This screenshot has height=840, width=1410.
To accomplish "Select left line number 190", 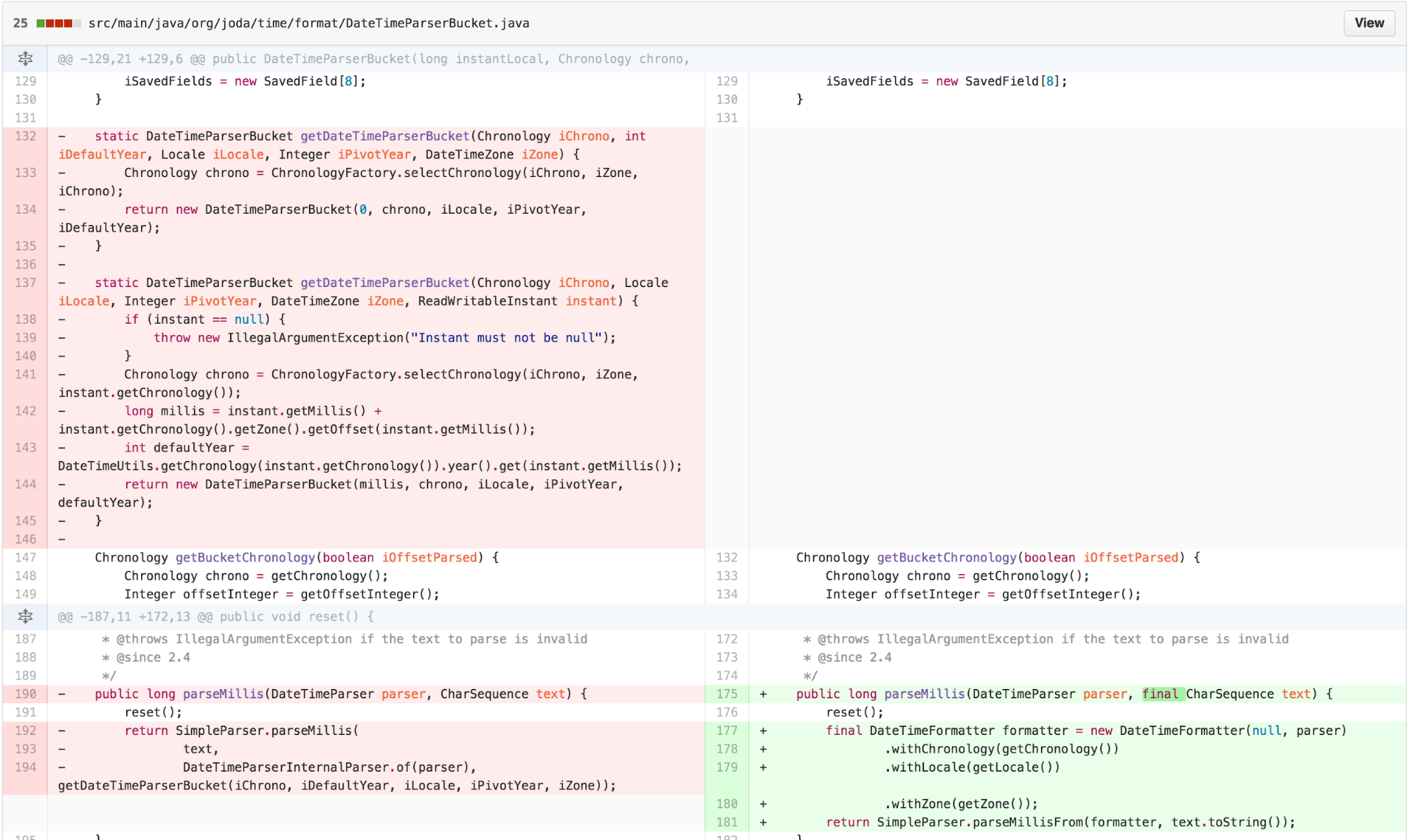I will (25, 694).
